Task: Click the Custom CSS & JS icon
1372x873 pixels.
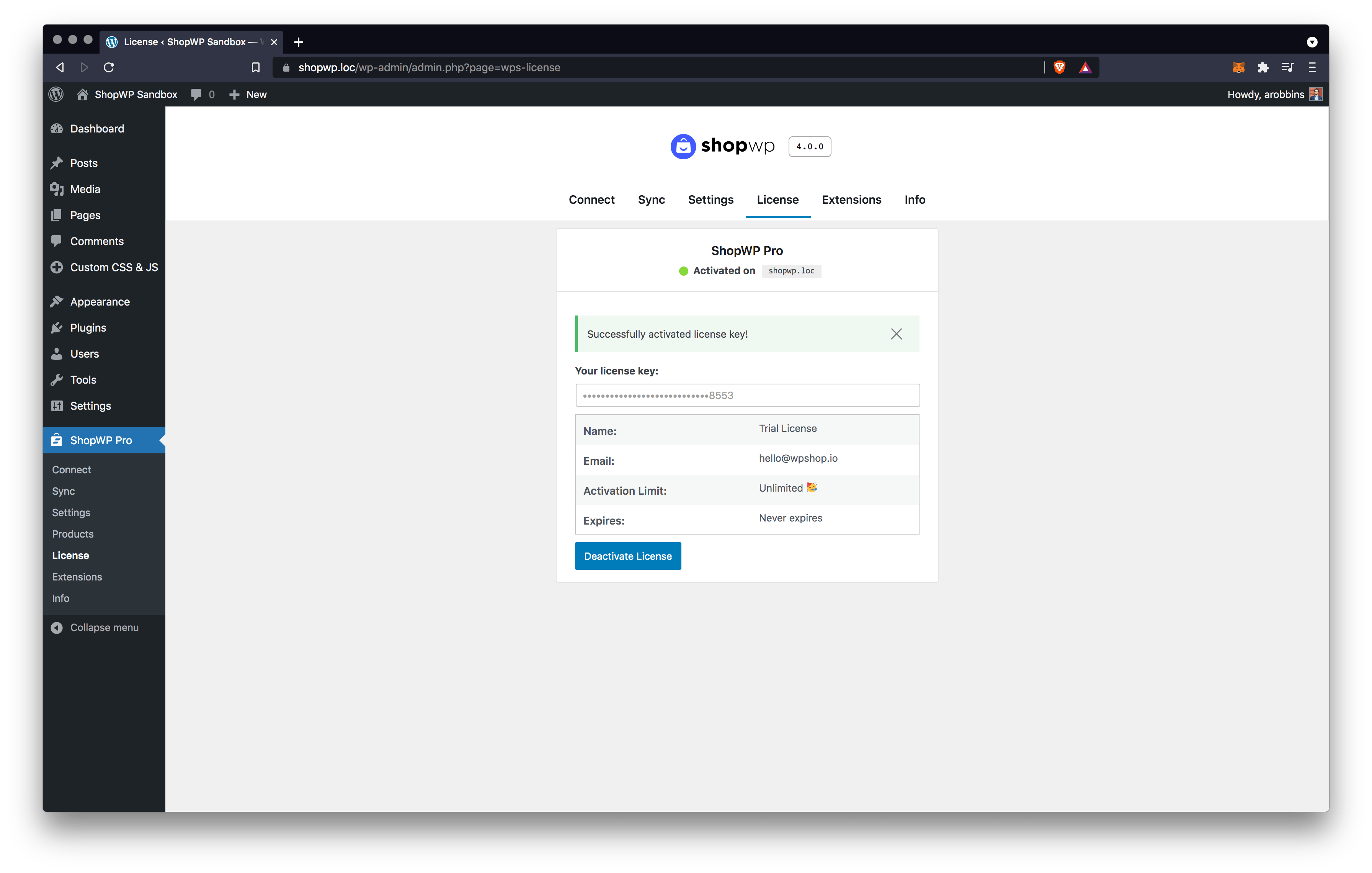Action: (x=57, y=266)
